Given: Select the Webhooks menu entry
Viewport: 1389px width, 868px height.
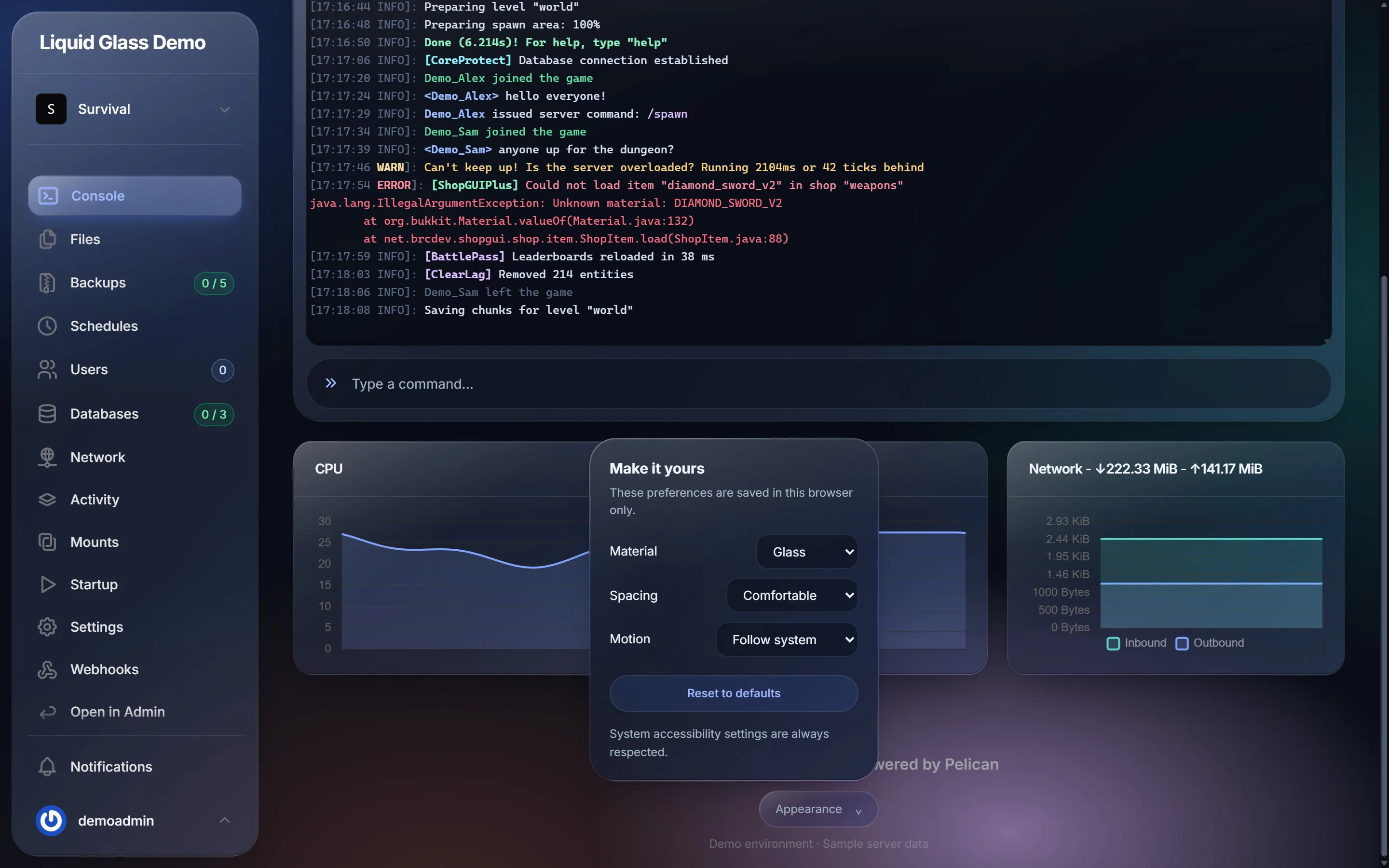Looking at the screenshot, I should coord(135,669).
